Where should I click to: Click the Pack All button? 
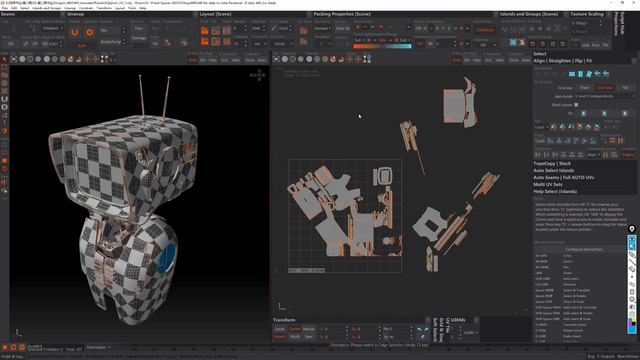342,29
